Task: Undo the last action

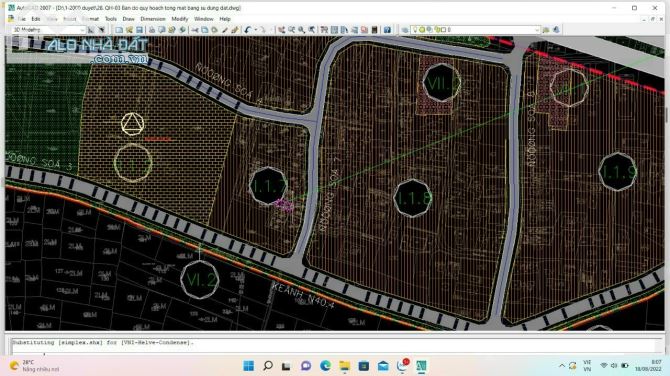Action: pyautogui.click(x=248, y=29)
